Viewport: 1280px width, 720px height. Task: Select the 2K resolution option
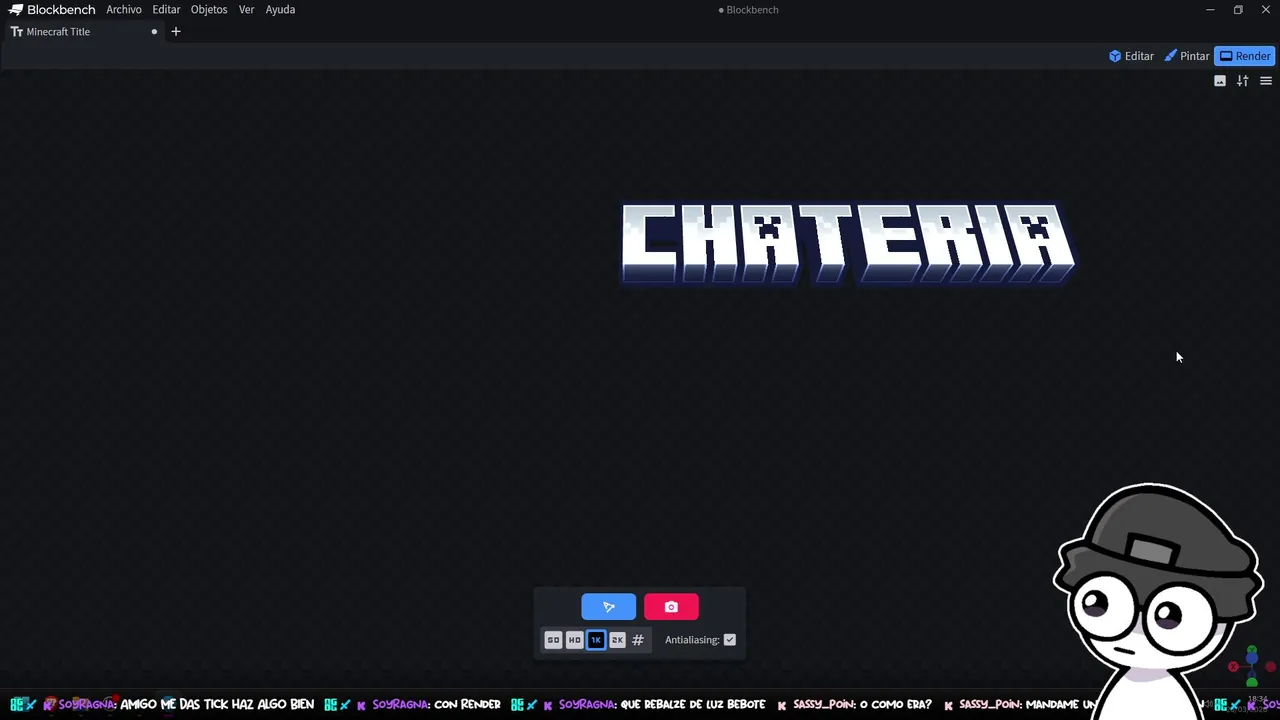(617, 640)
